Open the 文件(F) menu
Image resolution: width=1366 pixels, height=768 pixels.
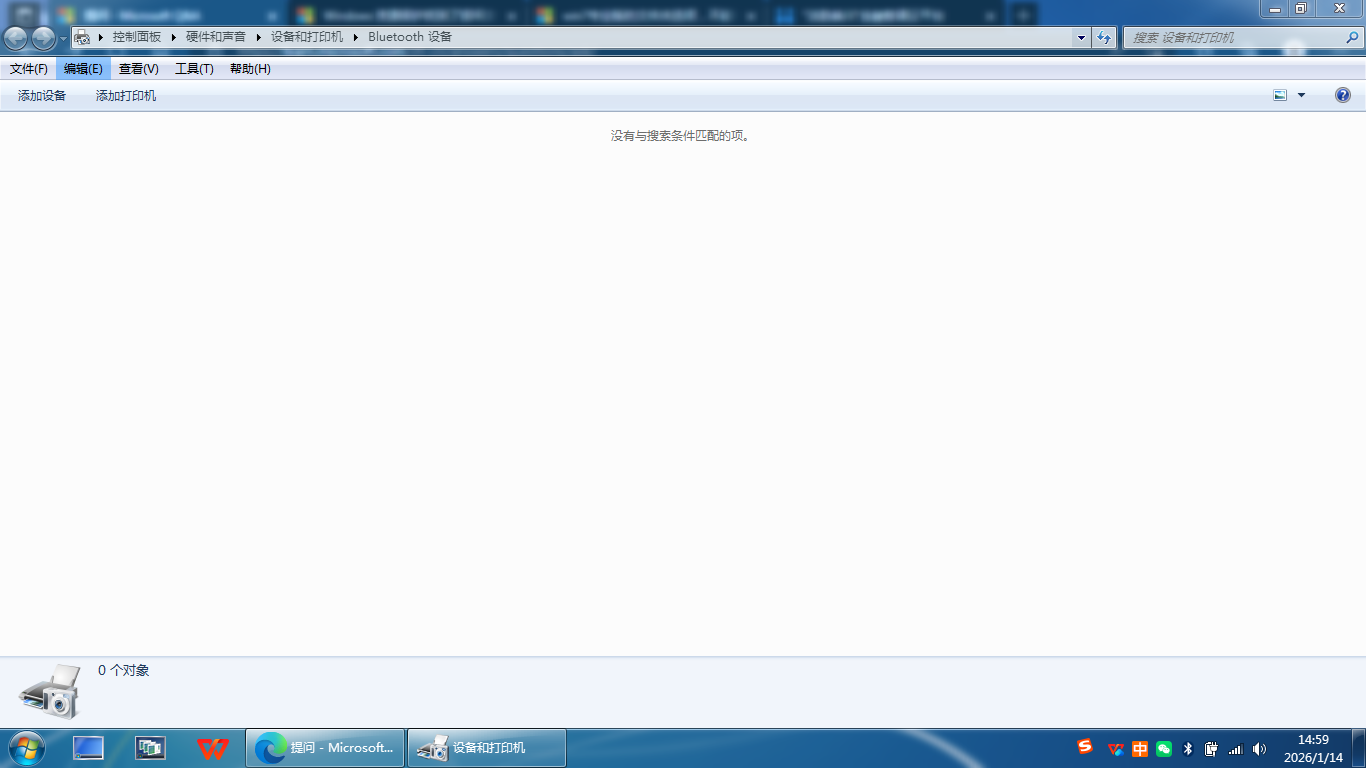coord(29,69)
